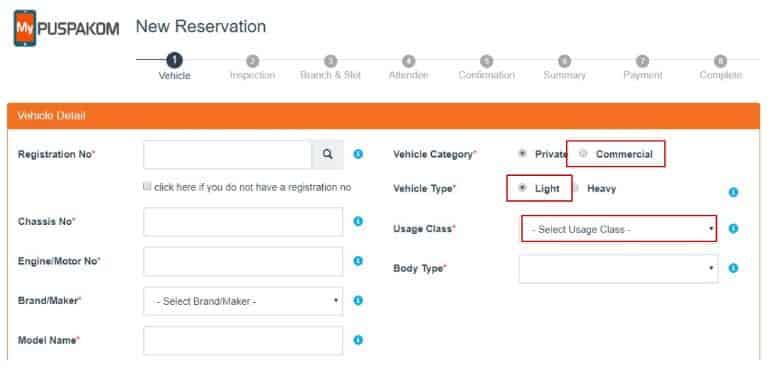This screenshot has height=374, width=770.
Task: Focus the Registration No input field
Action: pyautogui.click(x=227, y=155)
